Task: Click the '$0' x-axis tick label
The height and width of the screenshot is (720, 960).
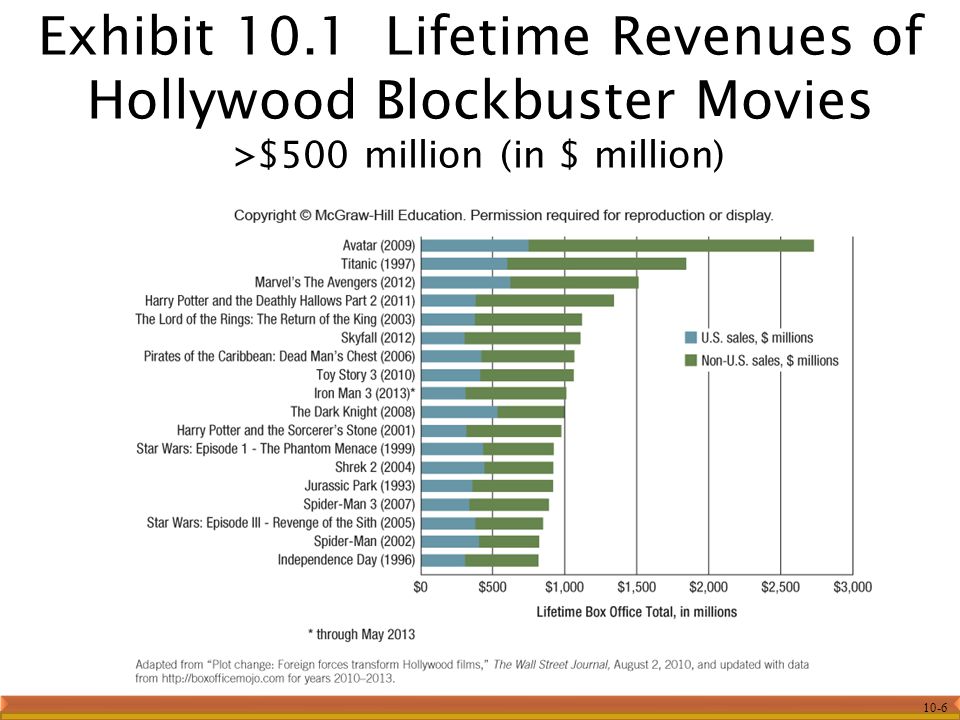Action: click(x=421, y=587)
